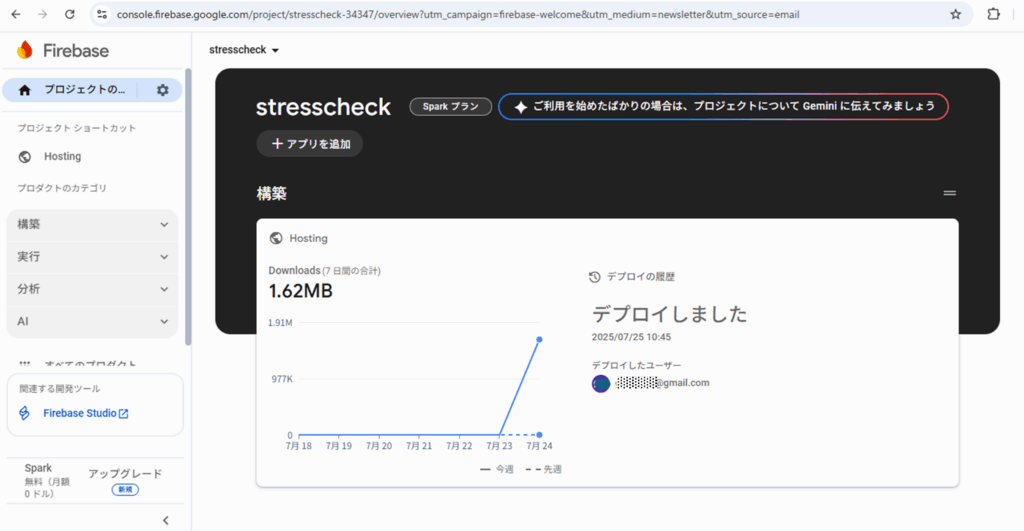Click the デプロイの履歴 link
Image resolution: width=1024 pixels, height=531 pixels.
[641, 277]
